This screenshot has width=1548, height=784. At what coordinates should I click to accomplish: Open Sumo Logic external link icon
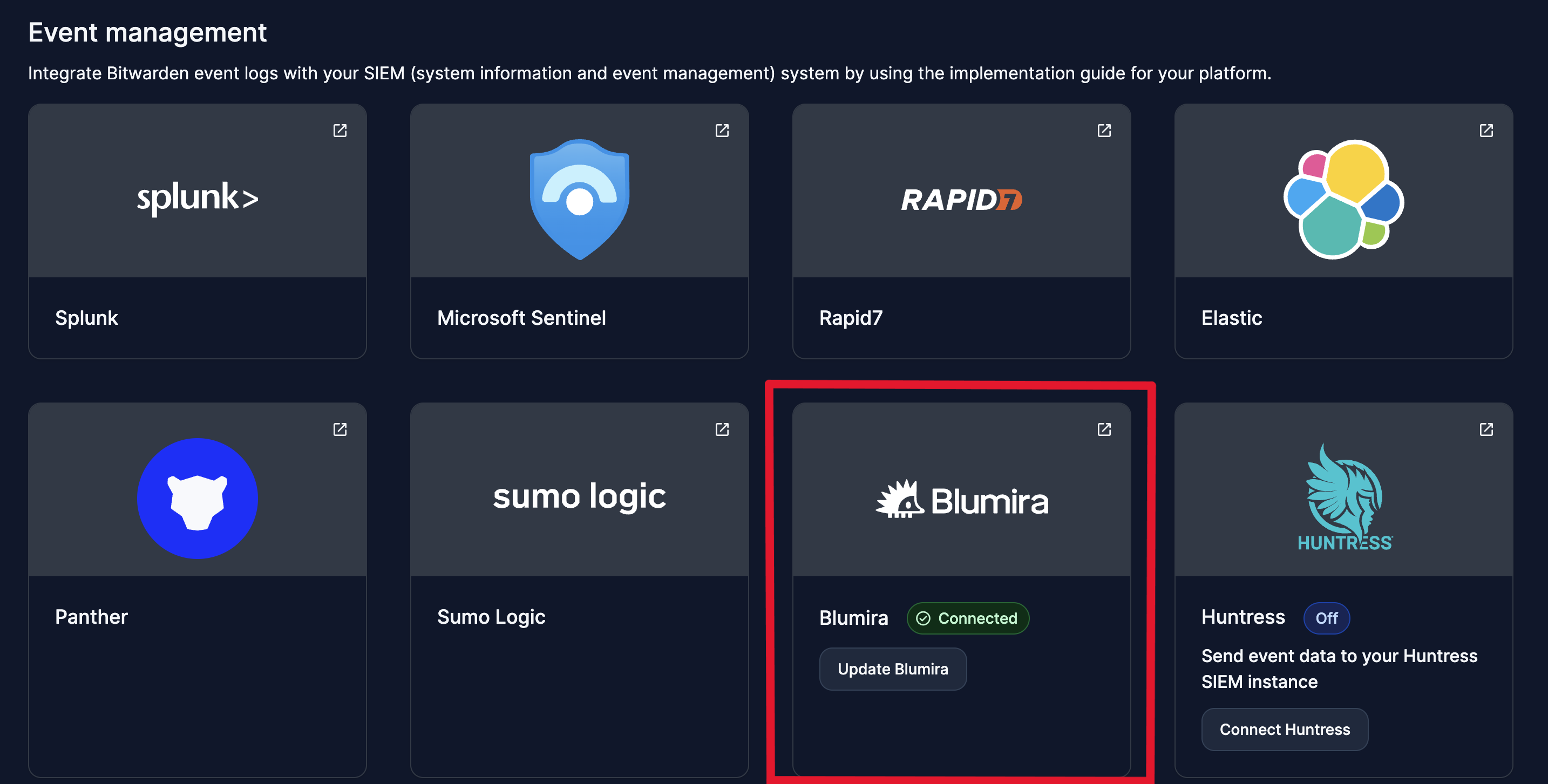722,430
